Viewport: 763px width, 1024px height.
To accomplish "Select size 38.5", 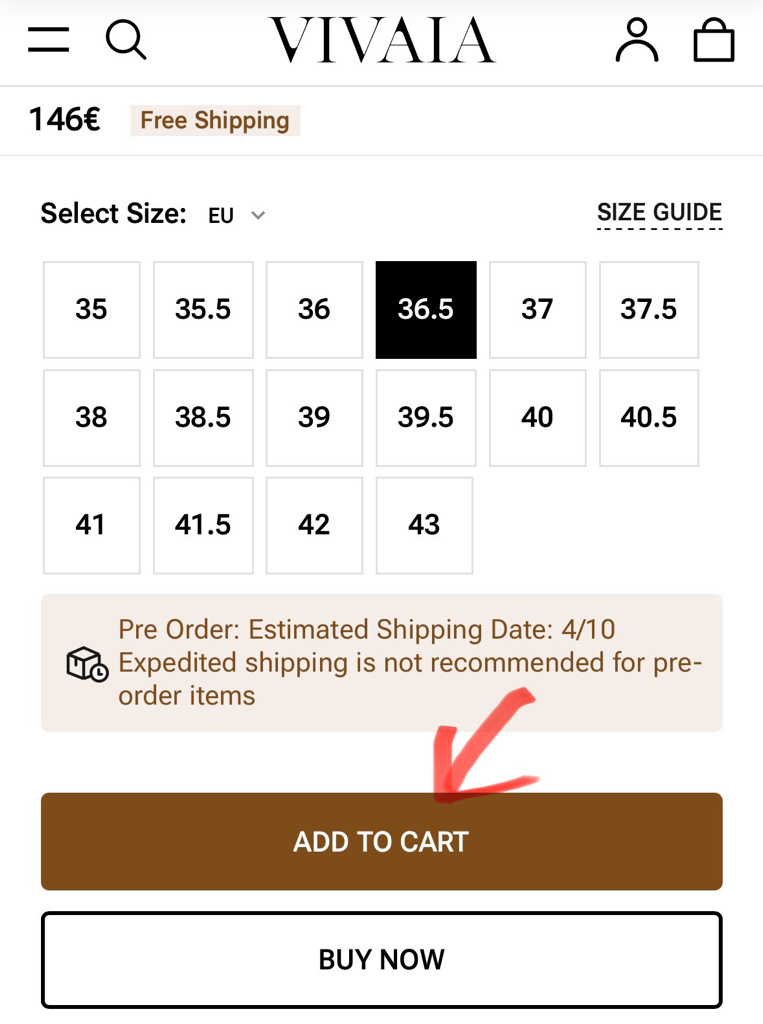I will (203, 418).
